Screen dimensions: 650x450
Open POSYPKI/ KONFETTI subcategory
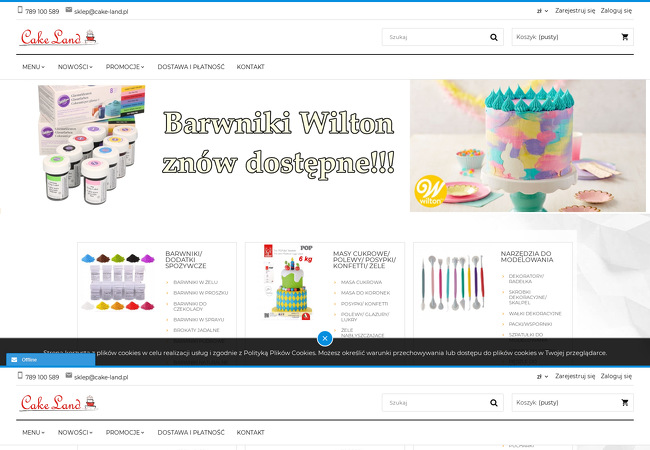tap(364, 304)
